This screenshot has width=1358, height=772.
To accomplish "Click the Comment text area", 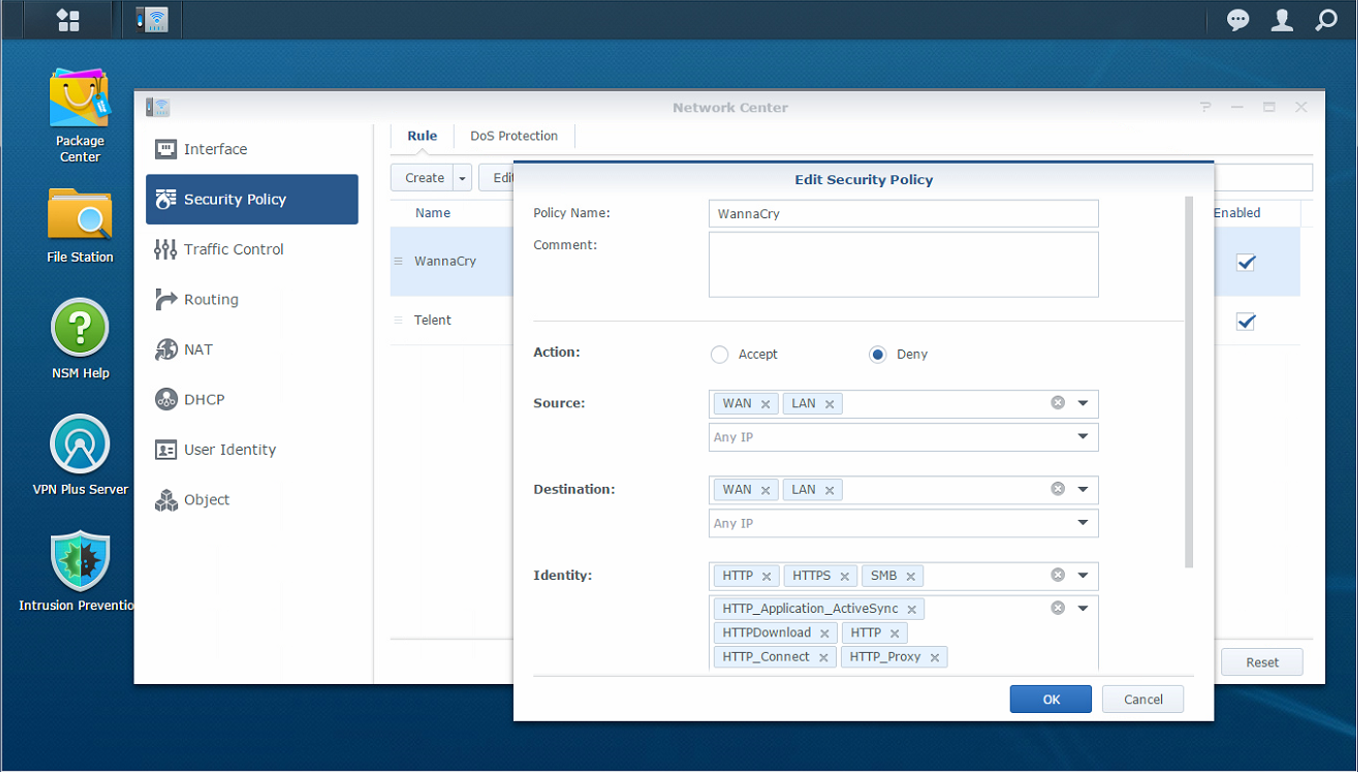I will click(903, 265).
